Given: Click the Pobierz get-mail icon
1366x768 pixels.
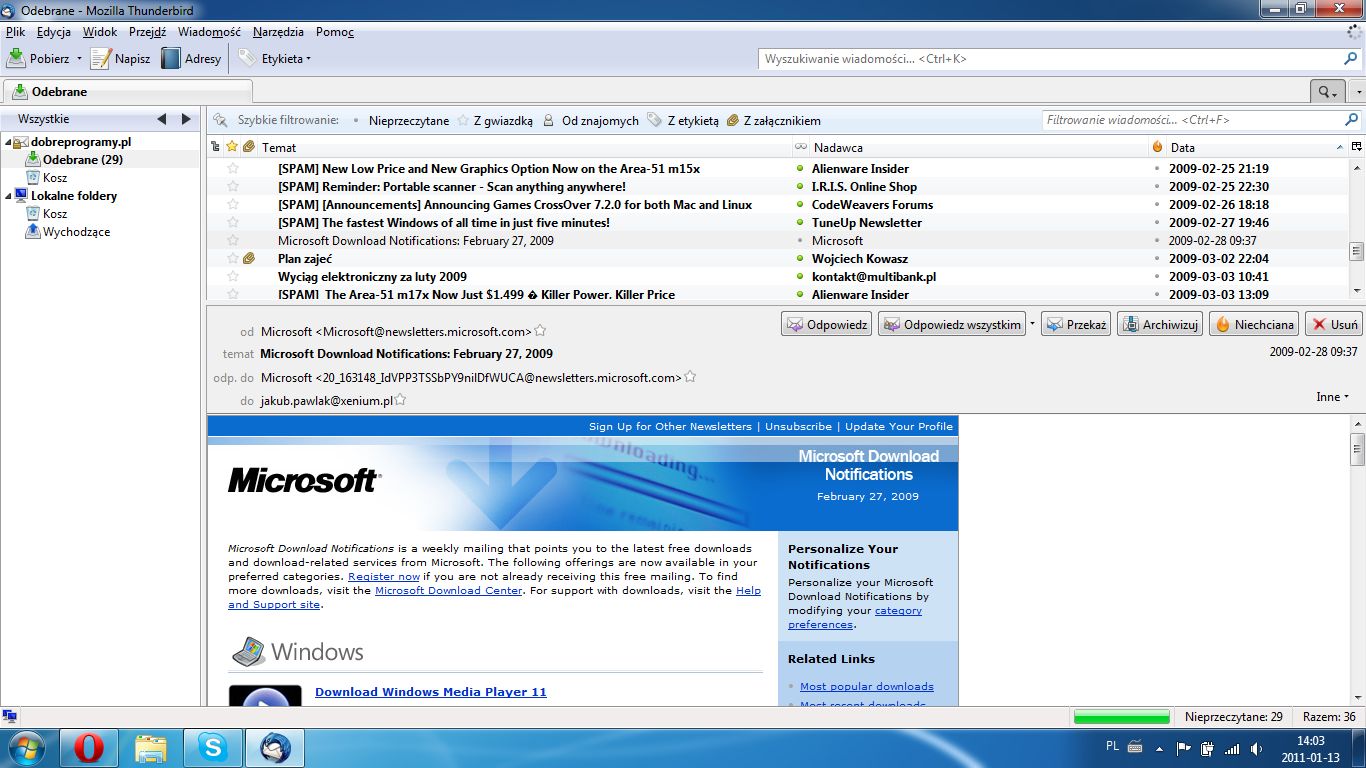Looking at the screenshot, I should point(16,58).
